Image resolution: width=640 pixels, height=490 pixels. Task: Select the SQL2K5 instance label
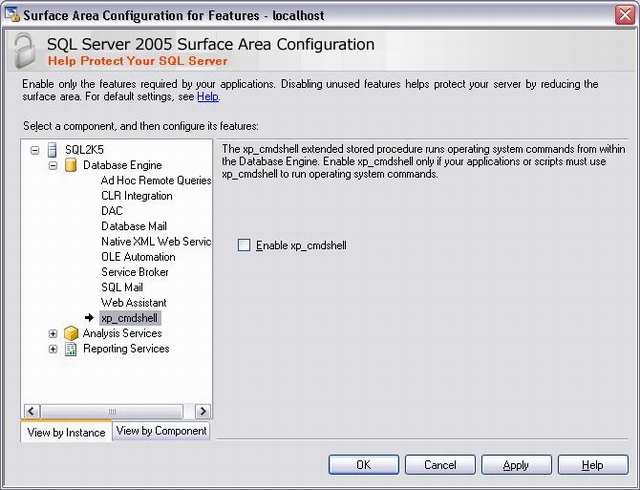point(84,150)
